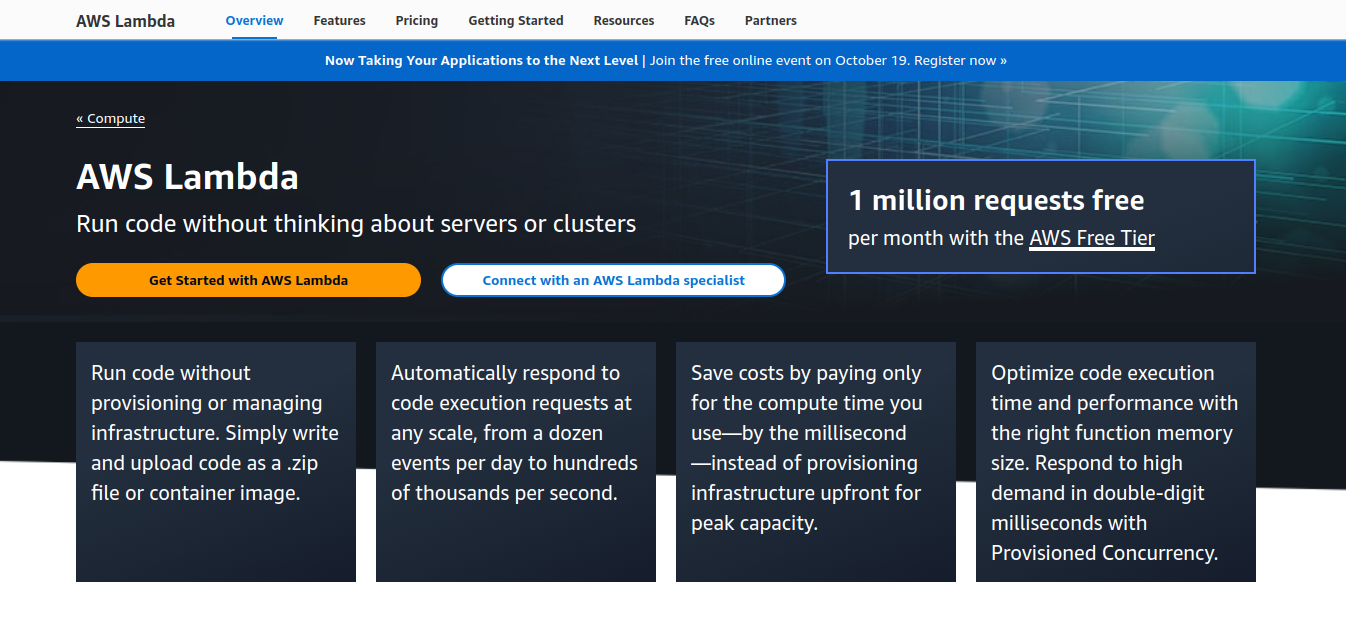Open the Features tab
This screenshot has height=628, width=1346.
(339, 20)
